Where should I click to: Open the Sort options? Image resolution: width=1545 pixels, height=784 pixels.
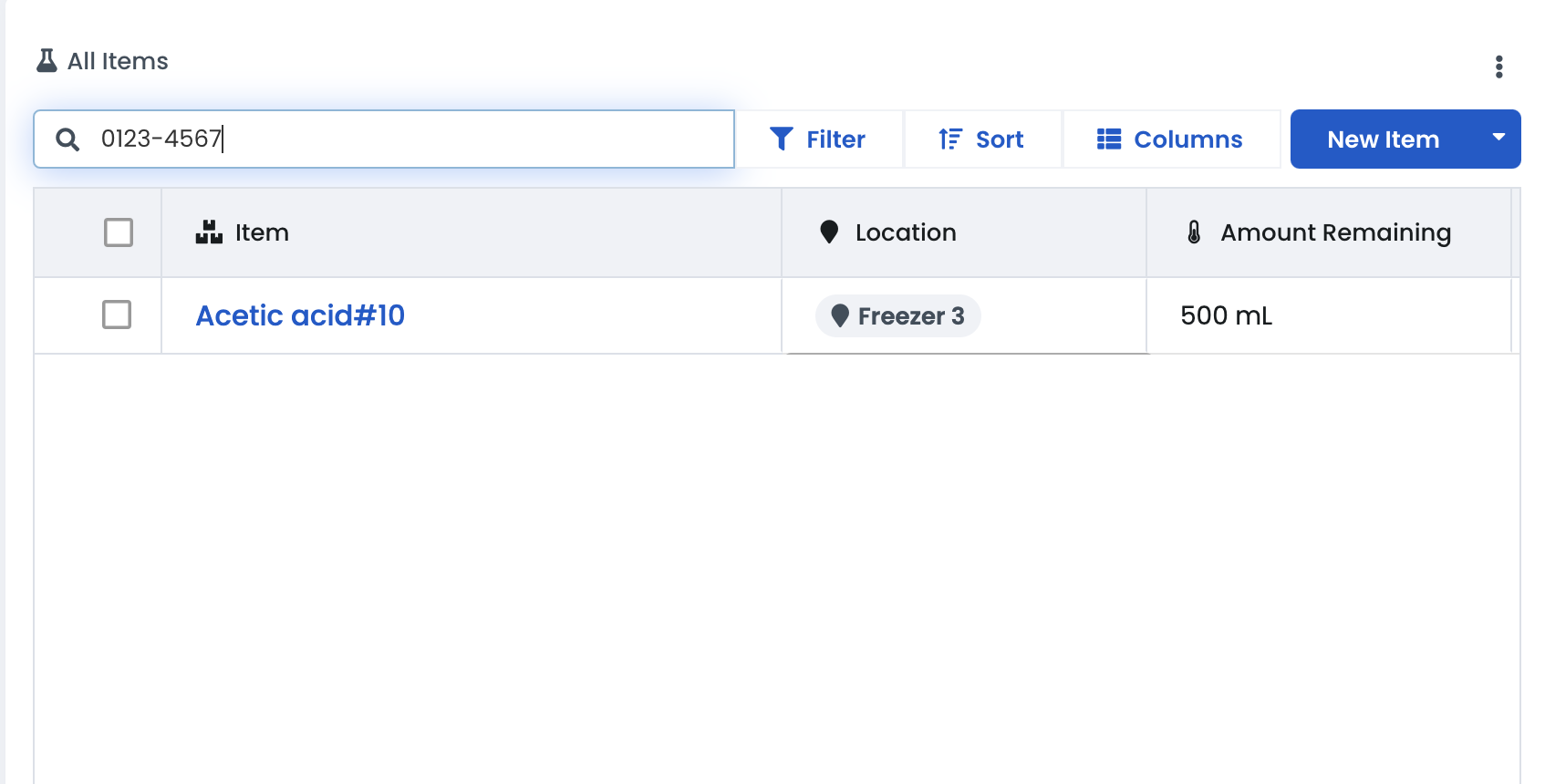click(x=982, y=139)
